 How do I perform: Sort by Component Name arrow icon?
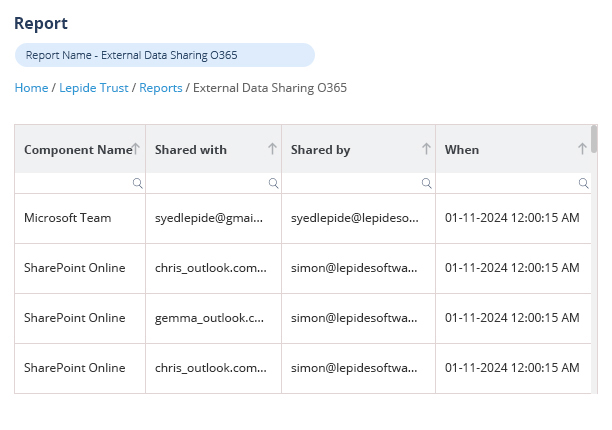tap(135, 149)
